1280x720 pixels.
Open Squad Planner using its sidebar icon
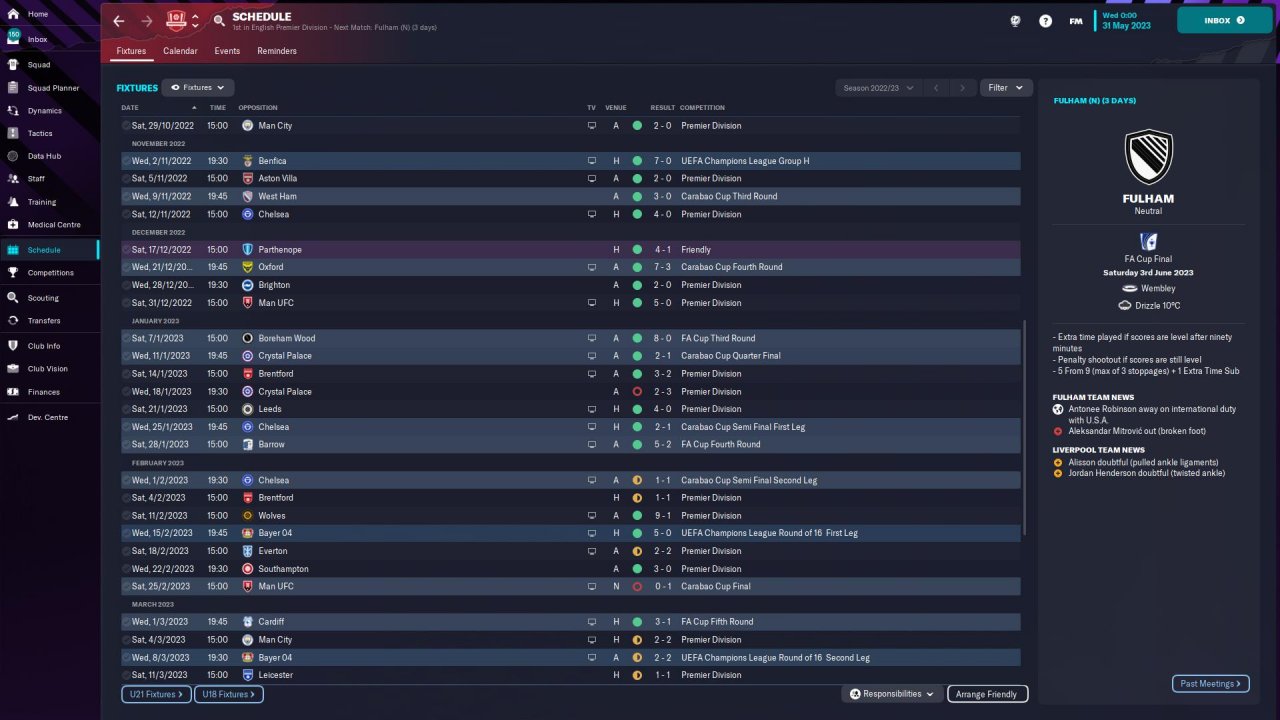(x=13, y=88)
